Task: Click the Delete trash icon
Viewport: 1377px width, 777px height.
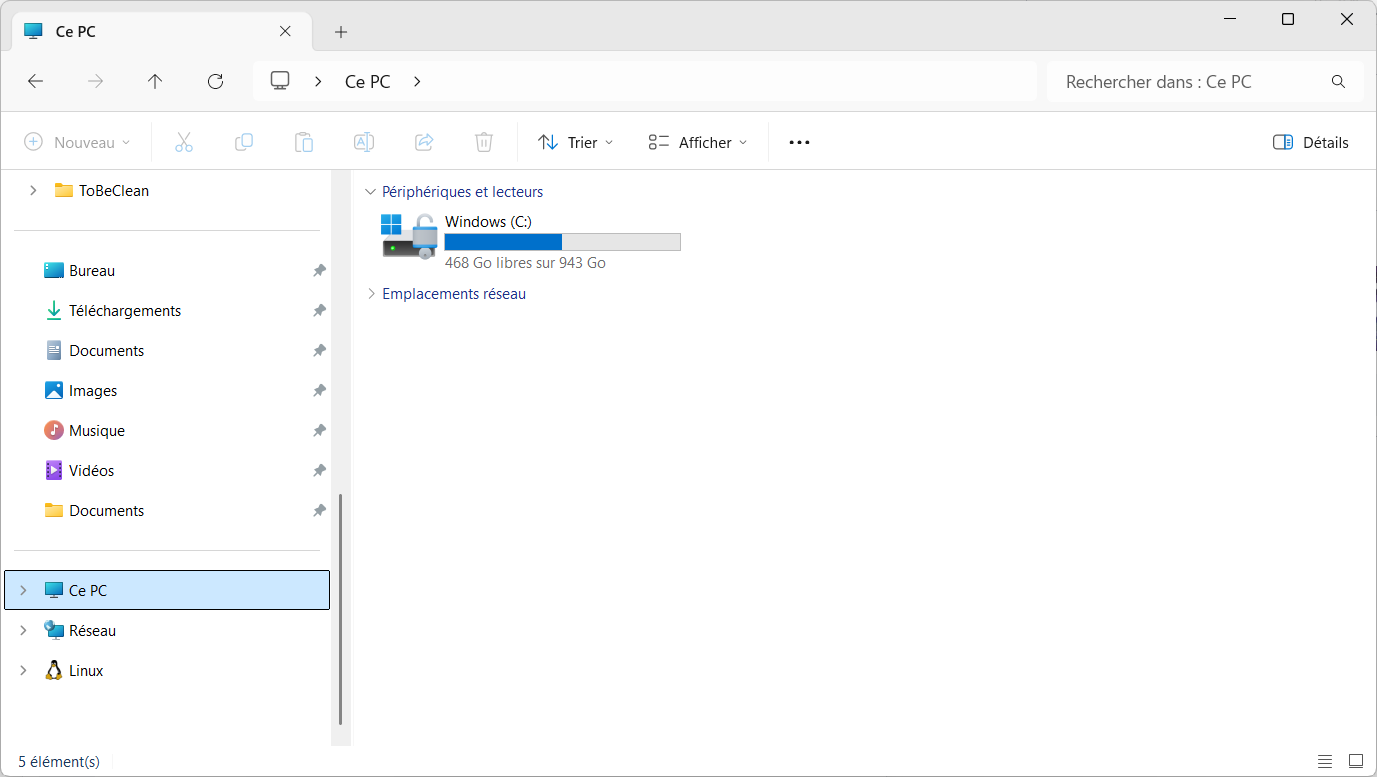Action: [x=484, y=142]
